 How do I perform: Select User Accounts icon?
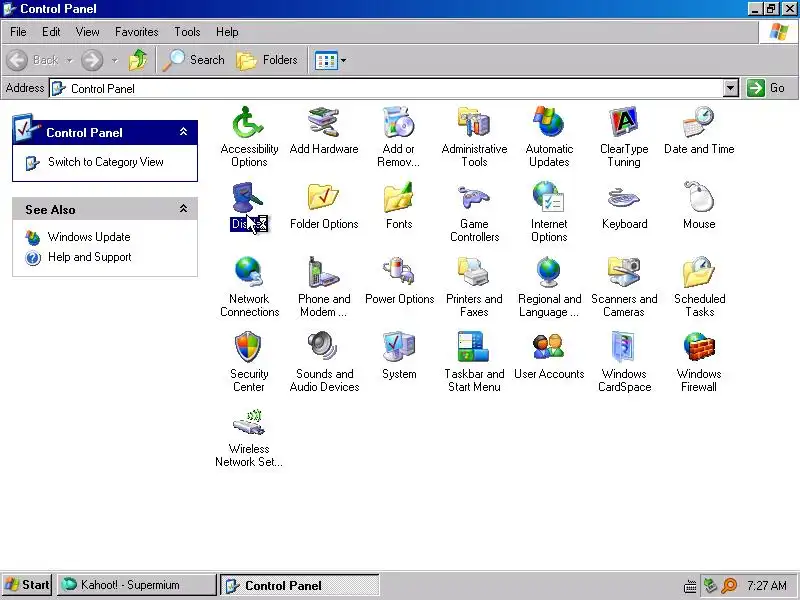548,348
